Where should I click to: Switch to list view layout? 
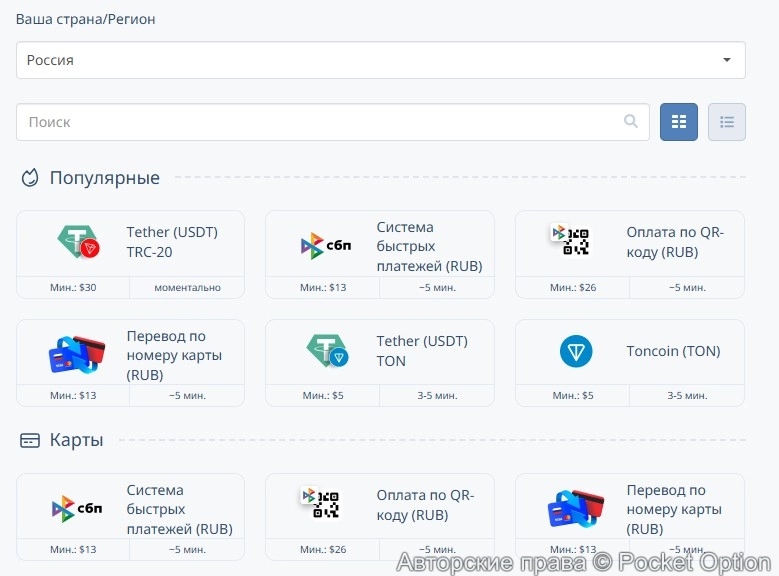tap(727, 122)
